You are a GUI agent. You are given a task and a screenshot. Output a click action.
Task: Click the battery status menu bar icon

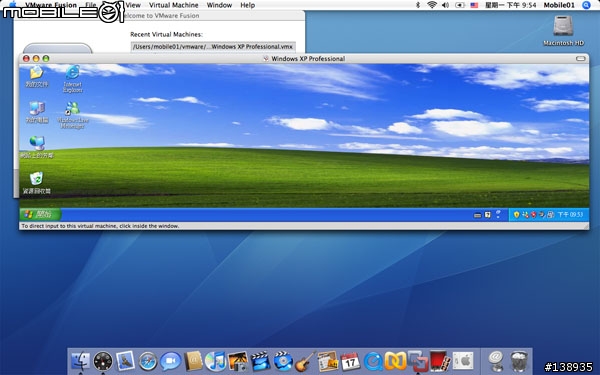click(x=460, y=5)
